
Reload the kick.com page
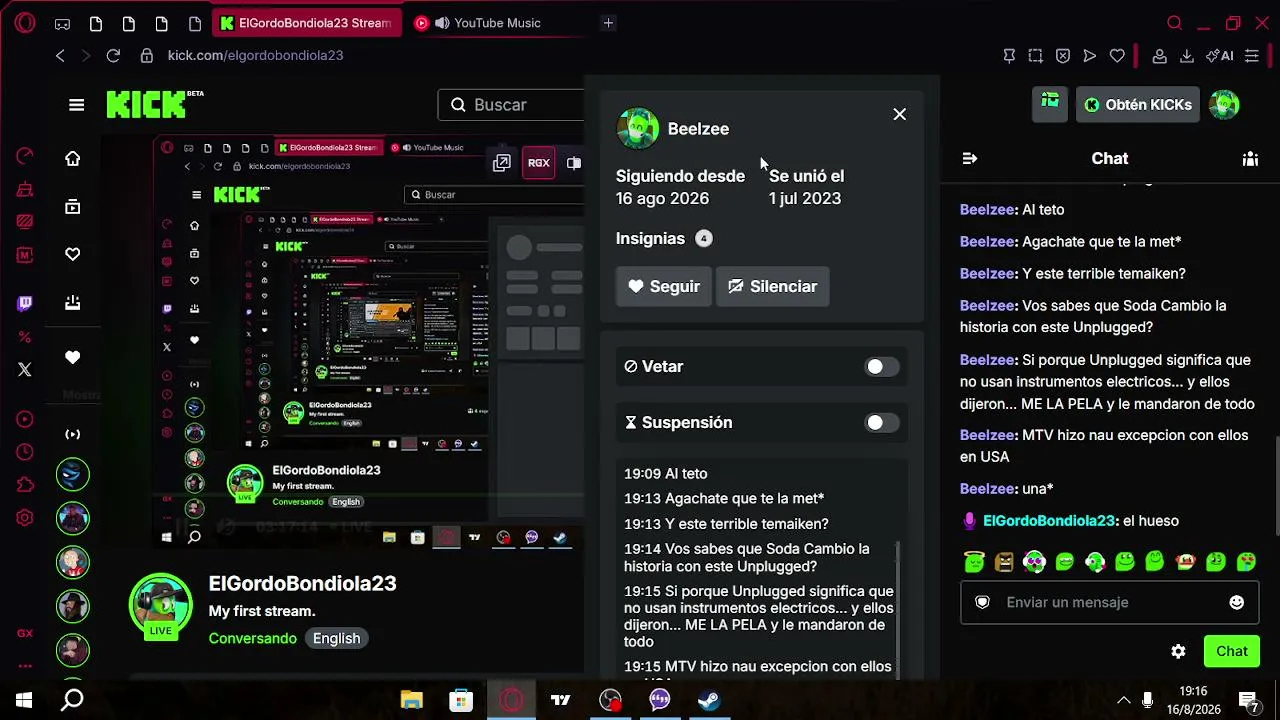[x=113, y=56]
